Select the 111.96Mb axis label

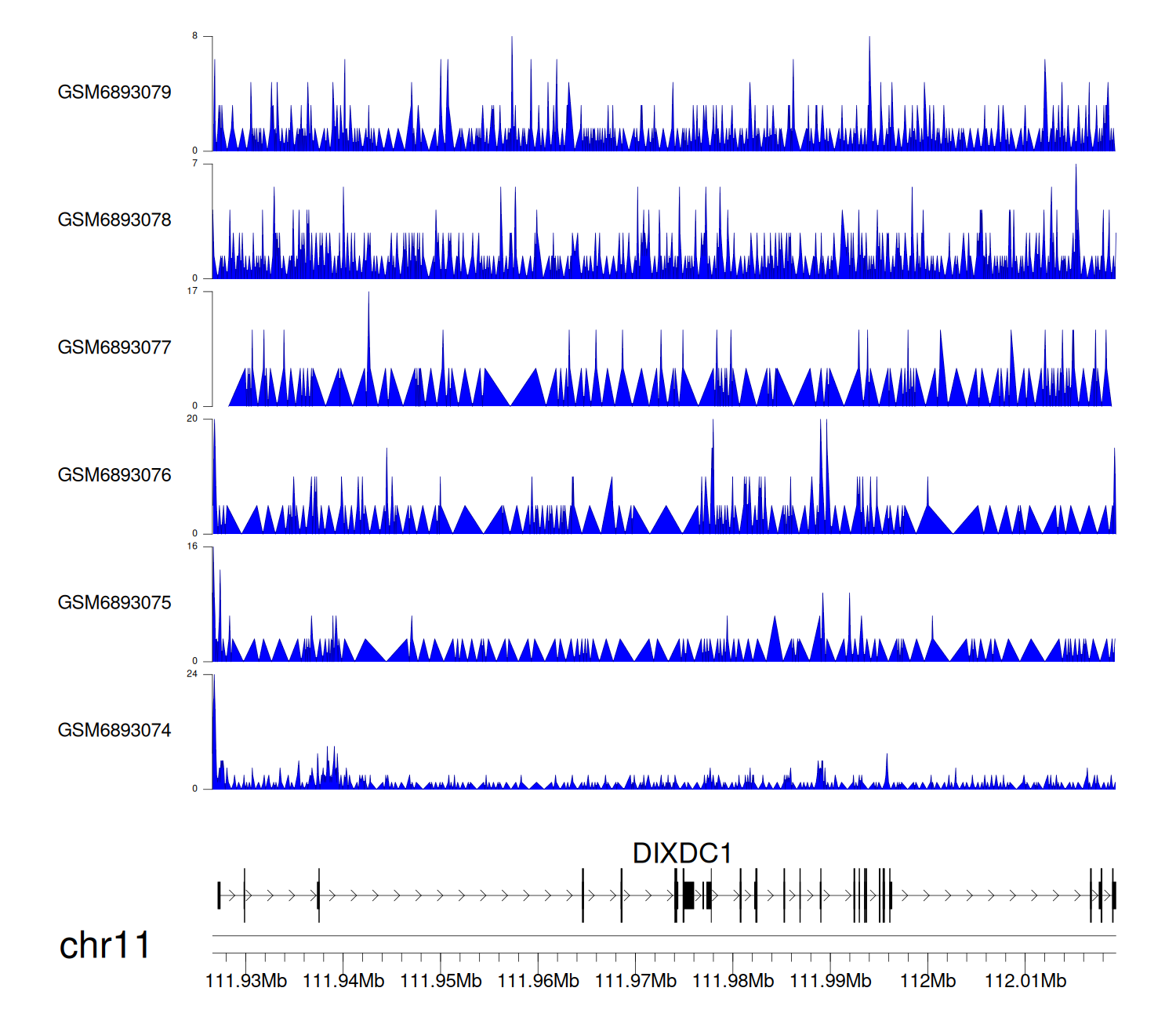tap(539, 981)
